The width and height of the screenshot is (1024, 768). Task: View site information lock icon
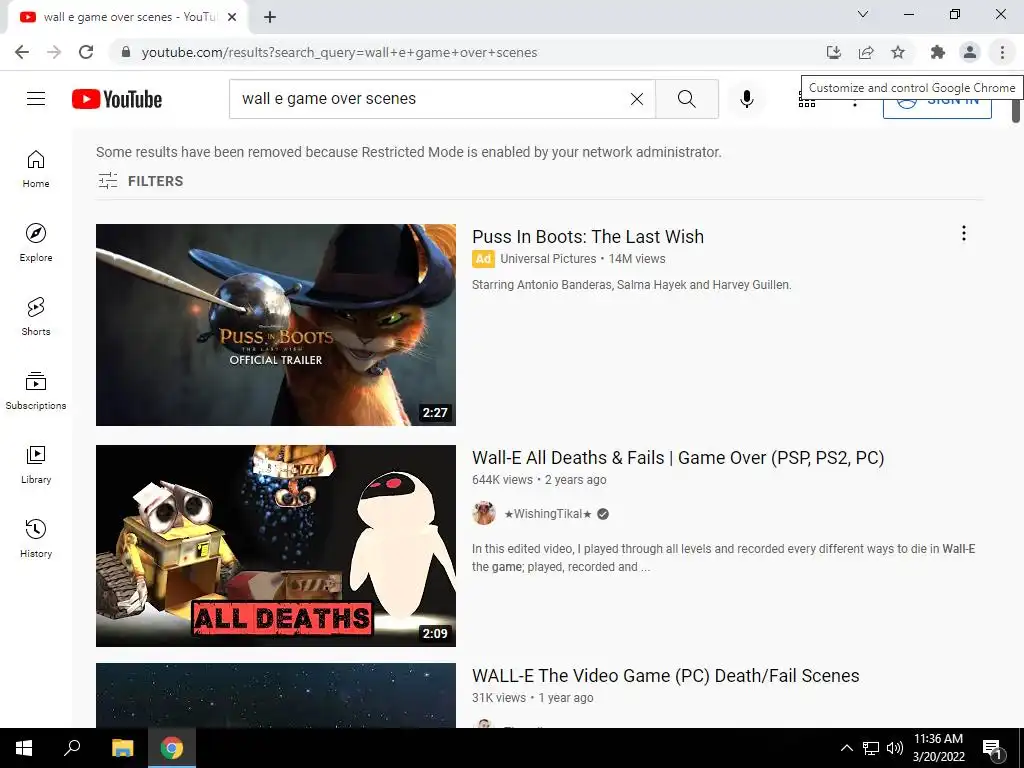[126, 52]
